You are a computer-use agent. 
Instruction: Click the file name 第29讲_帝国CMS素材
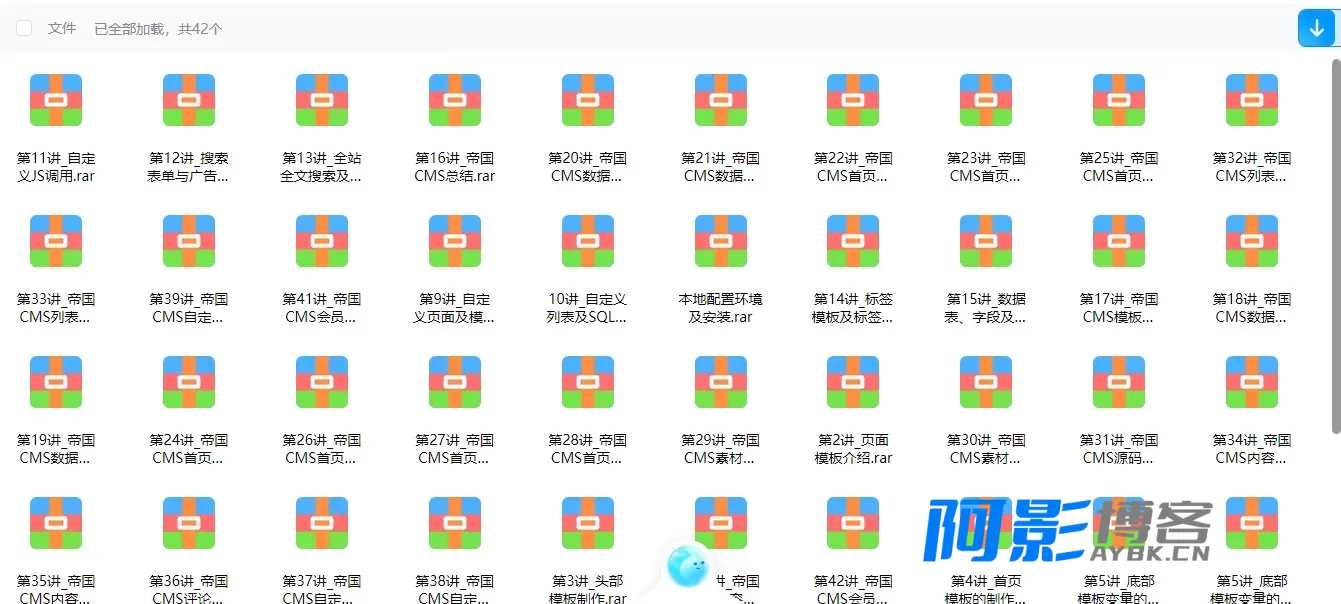tap(721, 449)
